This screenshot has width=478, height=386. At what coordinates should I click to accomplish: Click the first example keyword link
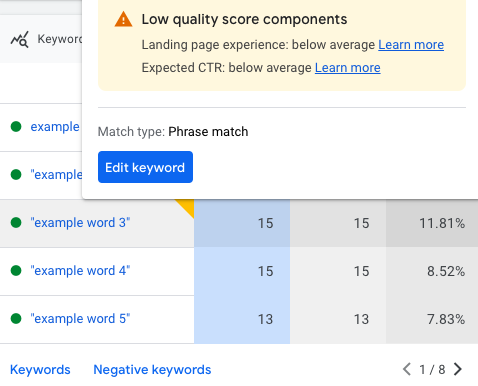(x=55, y=127)
